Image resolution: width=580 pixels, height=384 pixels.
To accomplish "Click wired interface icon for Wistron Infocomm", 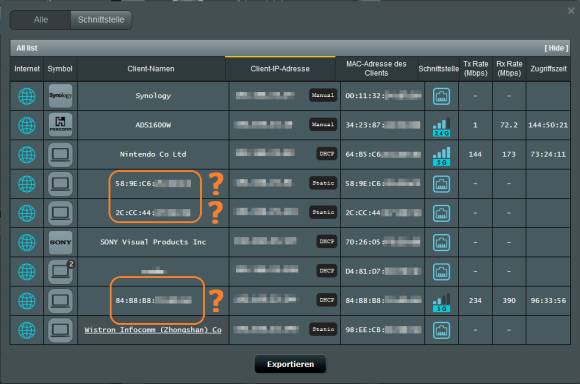I will pyautogui.click(x=441, y=330).
